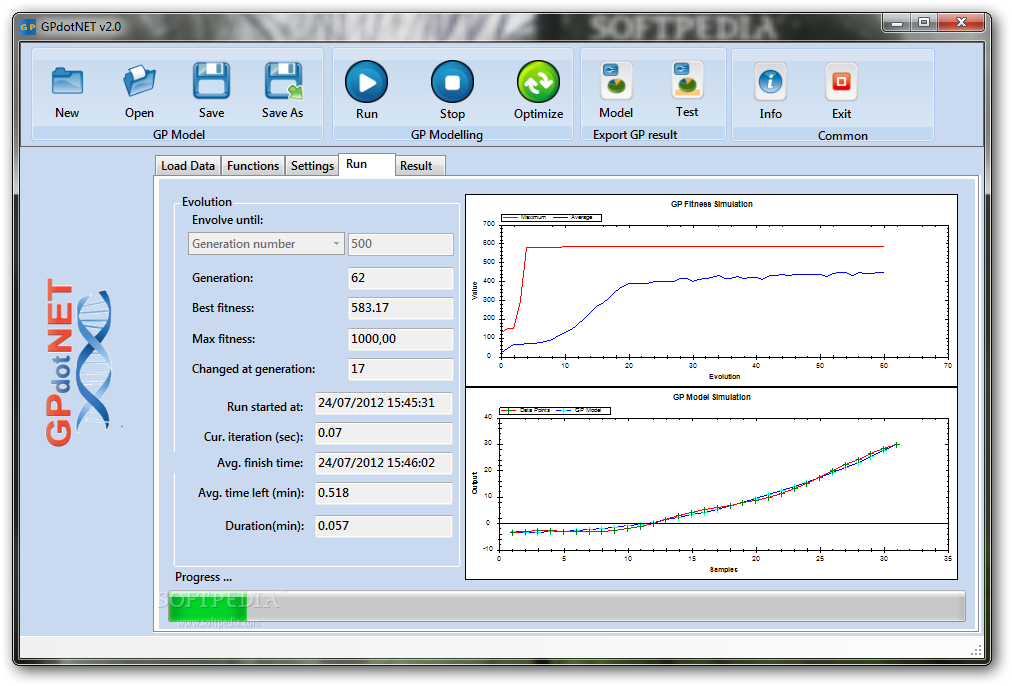
Task: Click the green progress bar
Action: click(565, 606)
